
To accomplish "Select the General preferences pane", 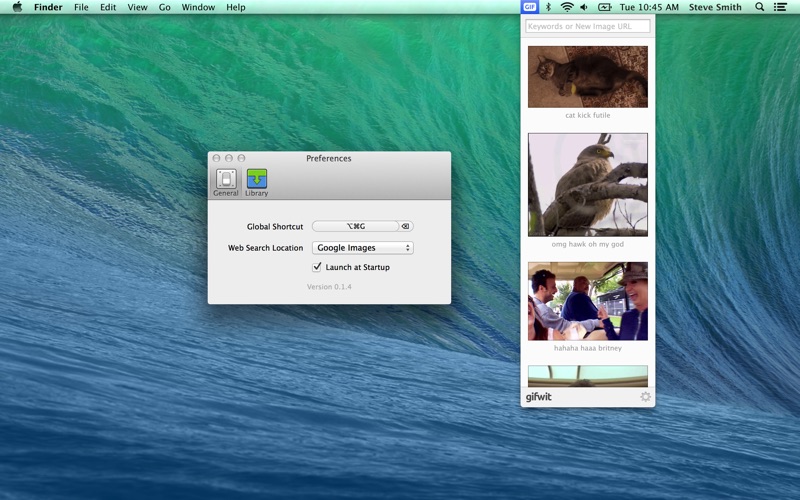I will [x=226, y=182].
